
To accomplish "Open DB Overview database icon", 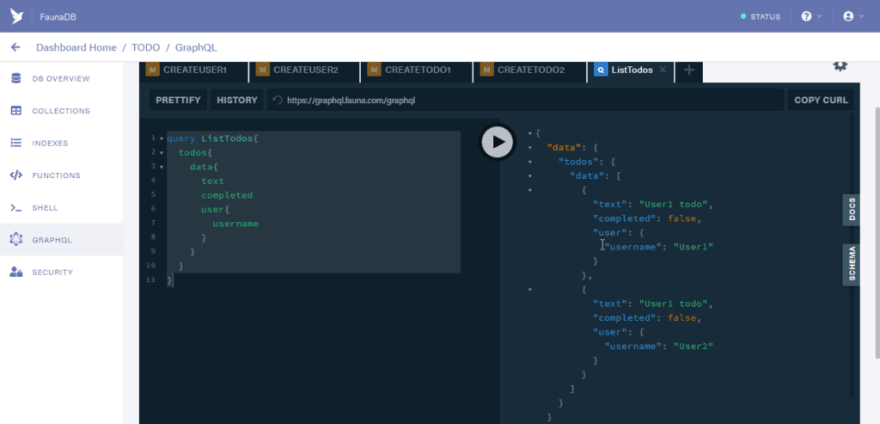I will 16,79.
